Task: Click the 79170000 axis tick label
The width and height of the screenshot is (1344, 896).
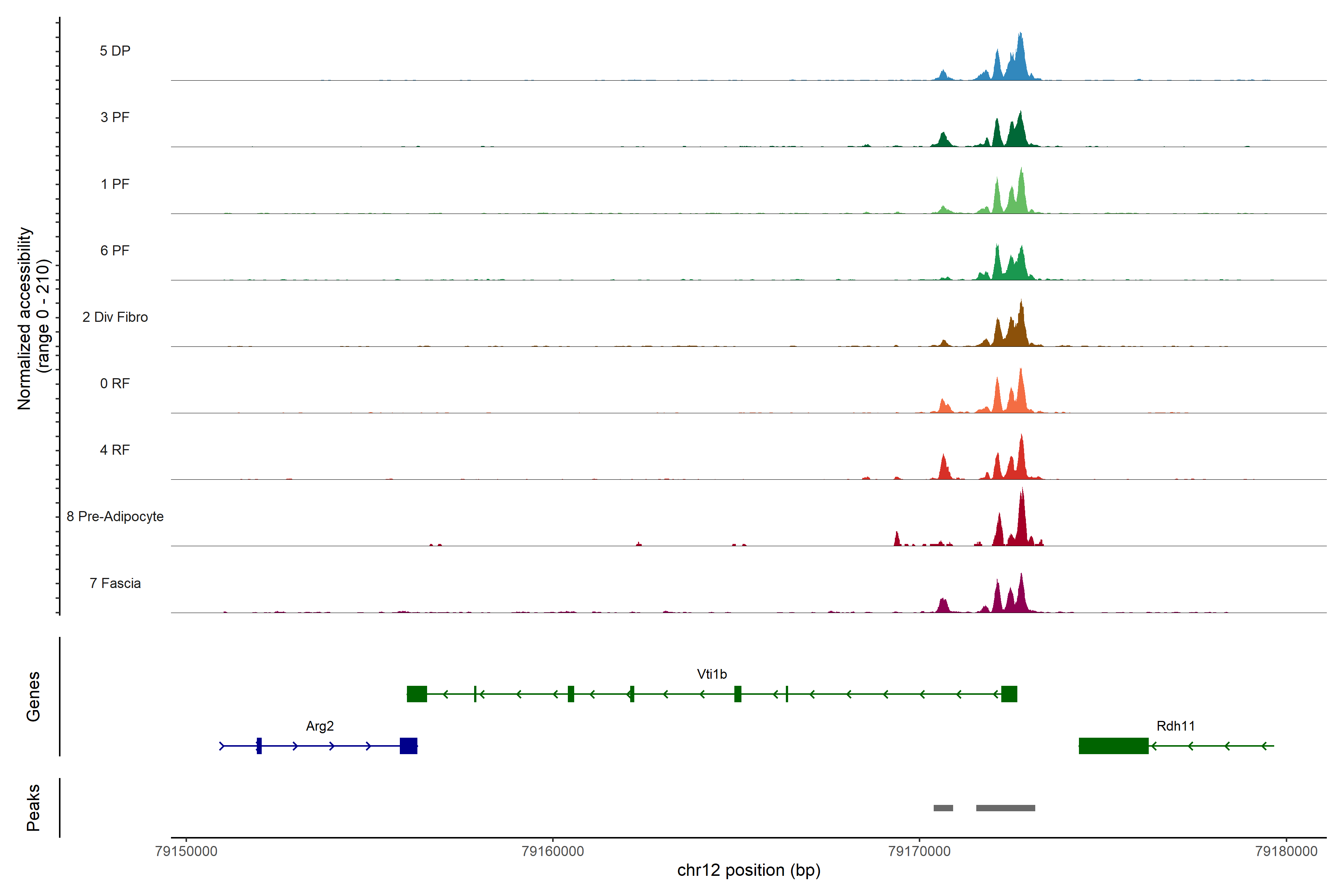Action: tap(920, 851)
